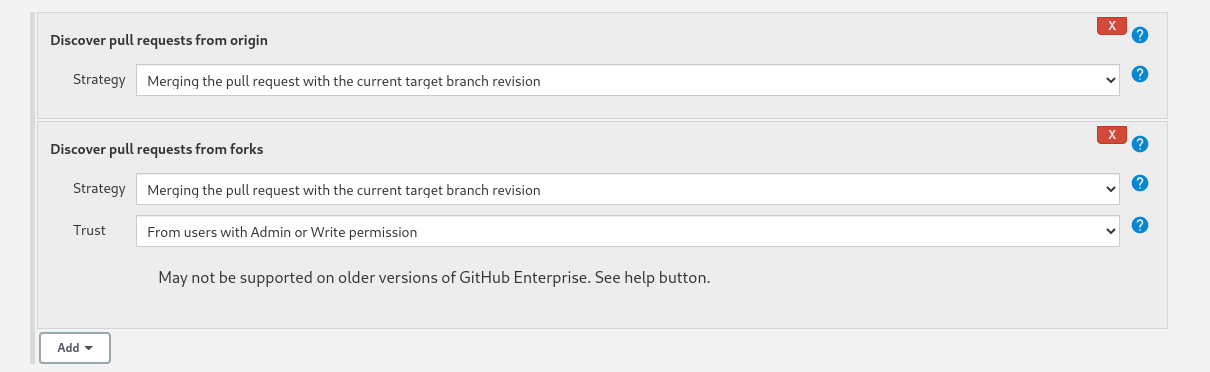Viewport: 1210px width, 372px height.
Task: Click the caret arrow on the Add button
Action: [x=89, y=348]
